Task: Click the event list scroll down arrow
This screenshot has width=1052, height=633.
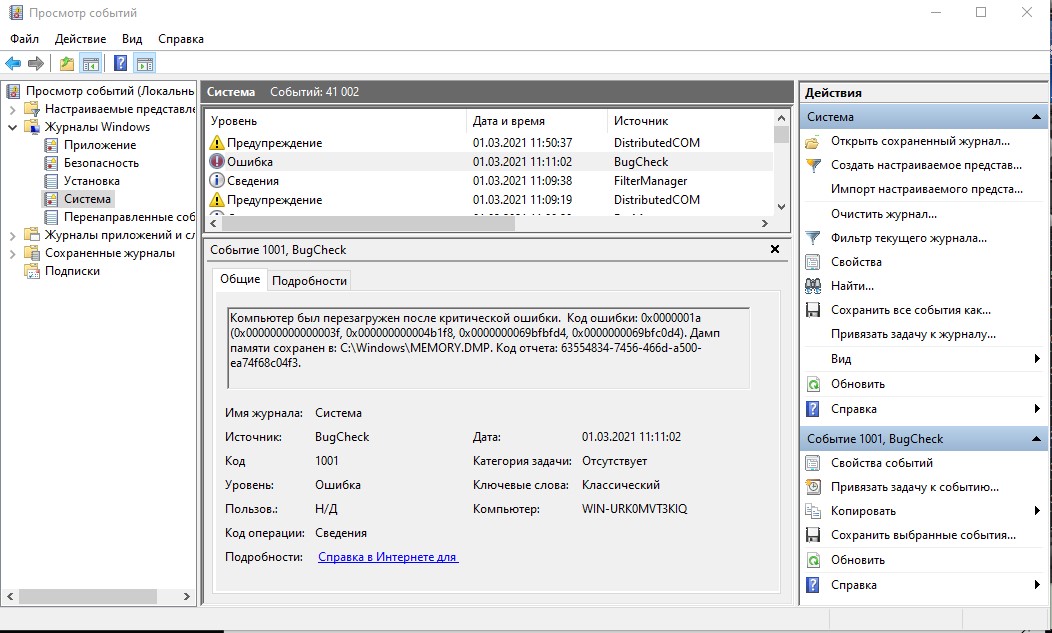Action: (x=781, y=207)
